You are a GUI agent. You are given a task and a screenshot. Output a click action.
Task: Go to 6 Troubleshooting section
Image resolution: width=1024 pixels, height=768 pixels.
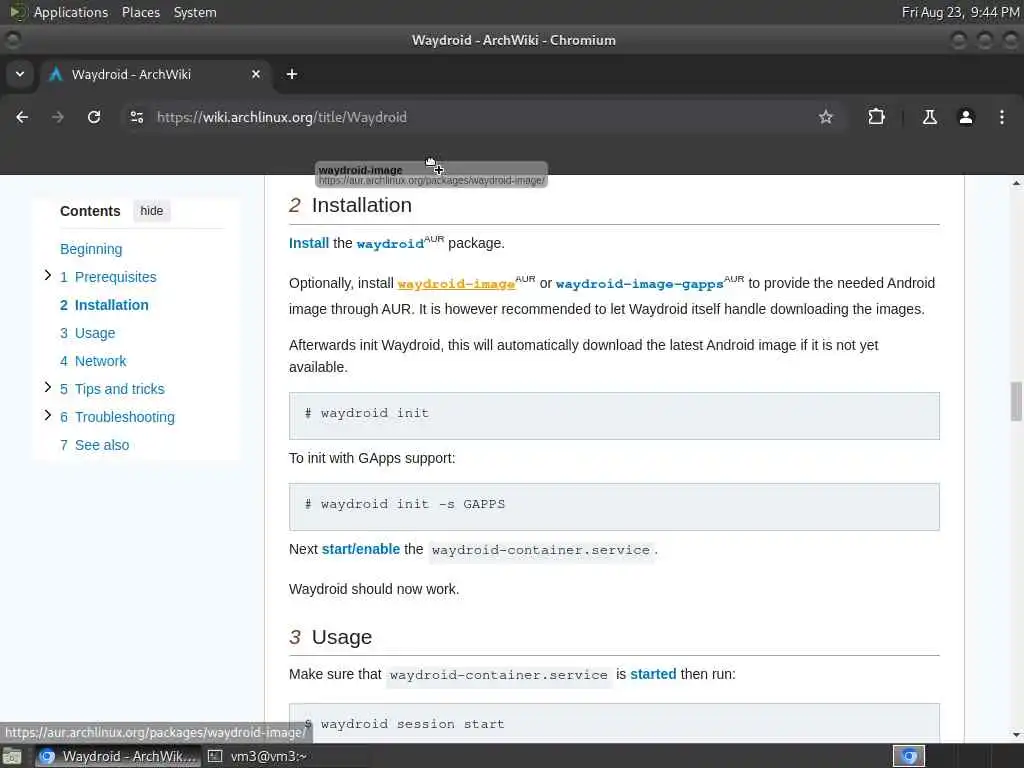pyautogui.click(x=118, y=417)
